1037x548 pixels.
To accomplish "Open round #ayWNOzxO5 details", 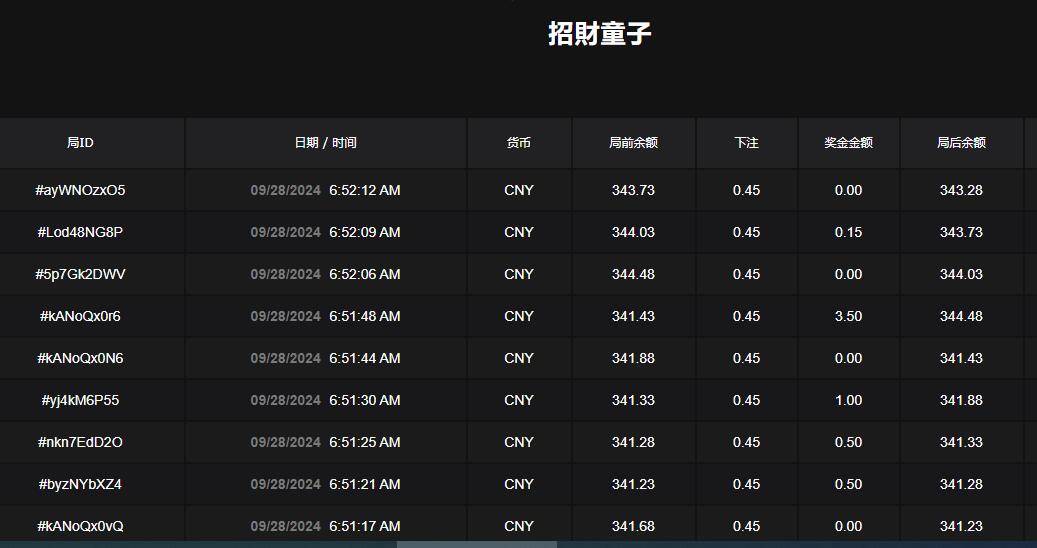I will (x=80, y=190).
